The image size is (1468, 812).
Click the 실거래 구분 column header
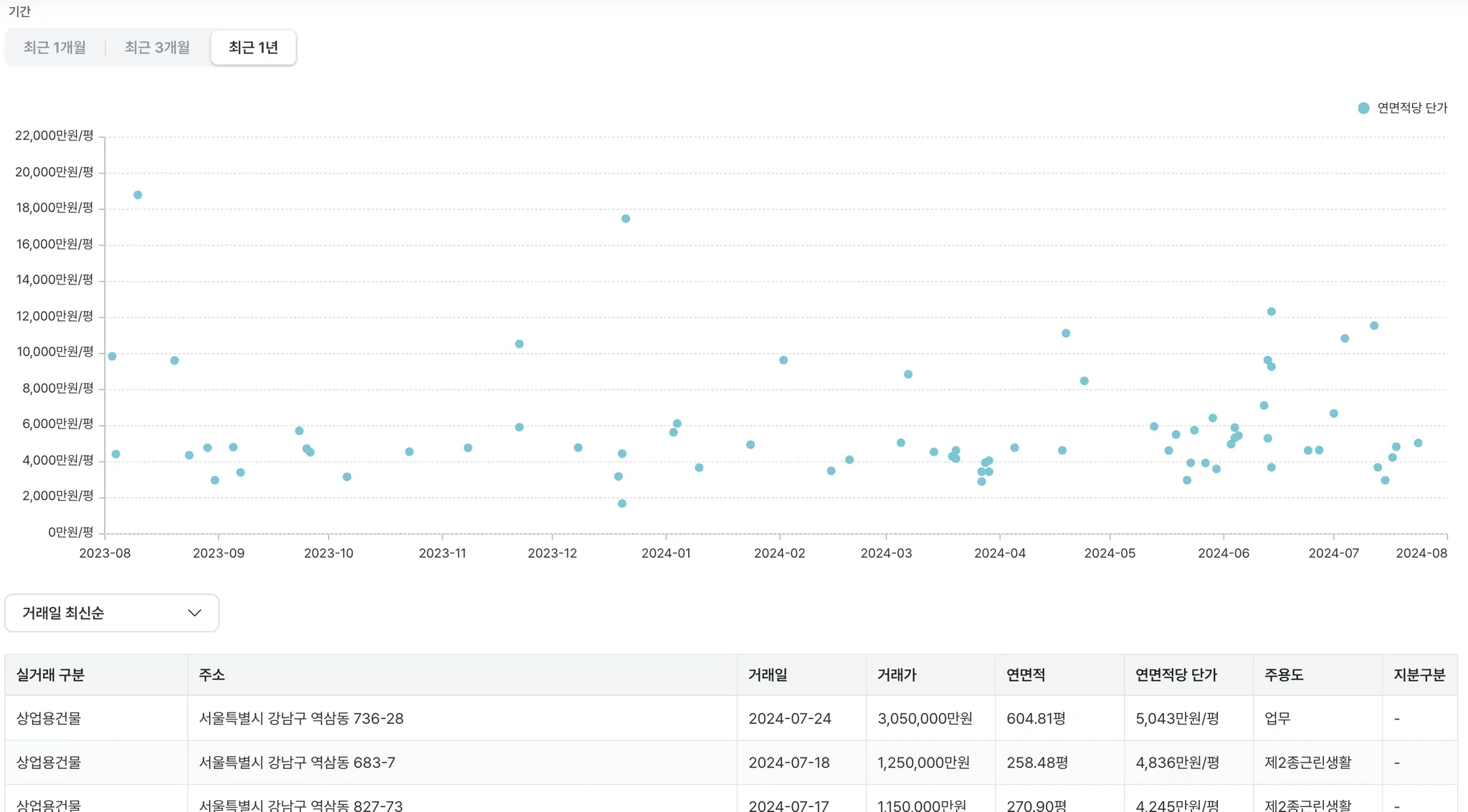click(50, 675)
